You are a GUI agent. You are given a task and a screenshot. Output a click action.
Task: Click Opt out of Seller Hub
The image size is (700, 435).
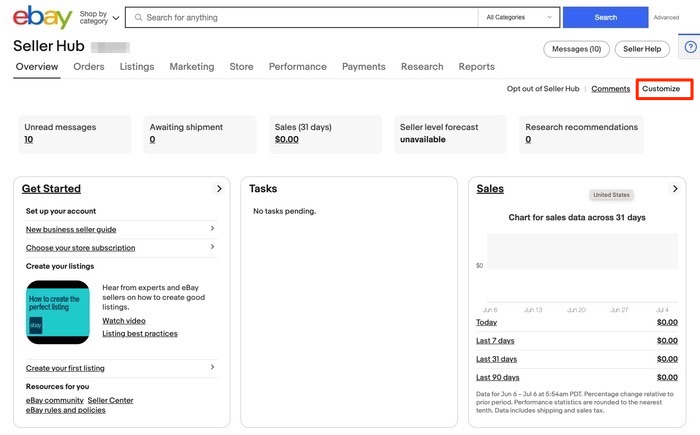click(542, 89)
